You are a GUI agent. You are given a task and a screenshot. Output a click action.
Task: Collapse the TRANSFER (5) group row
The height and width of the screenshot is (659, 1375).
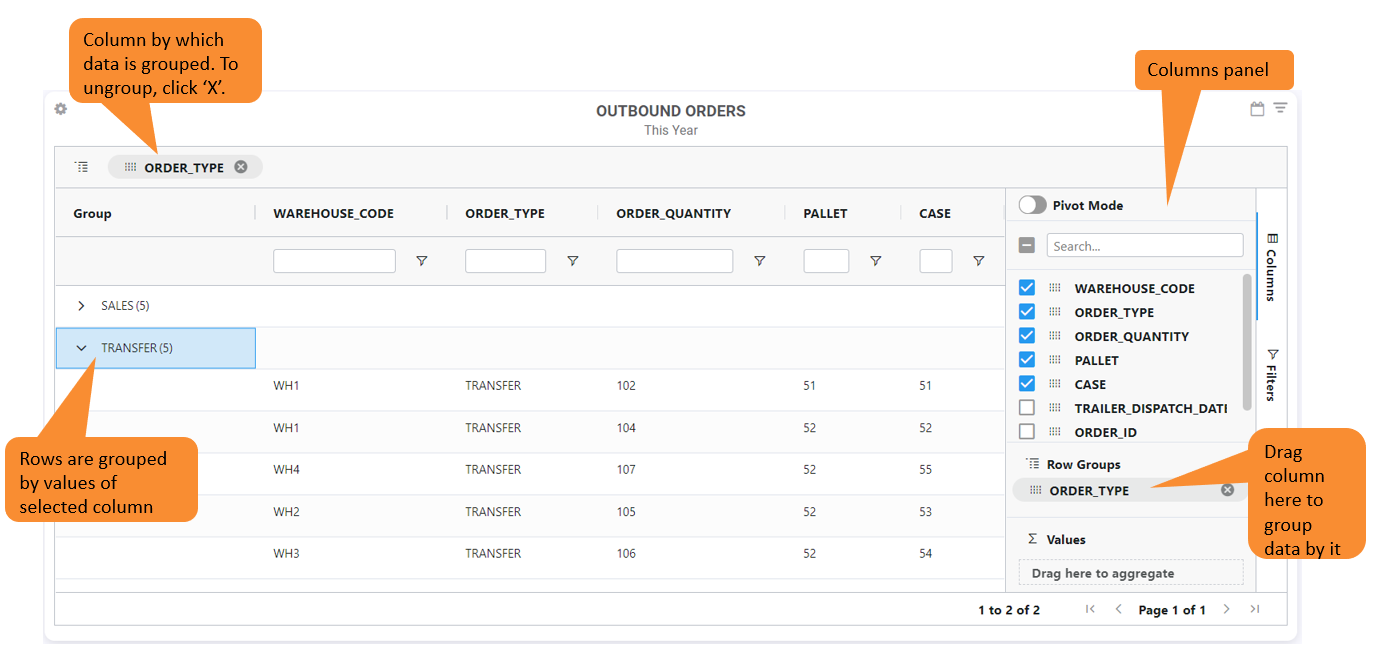(x=82, y=348)
